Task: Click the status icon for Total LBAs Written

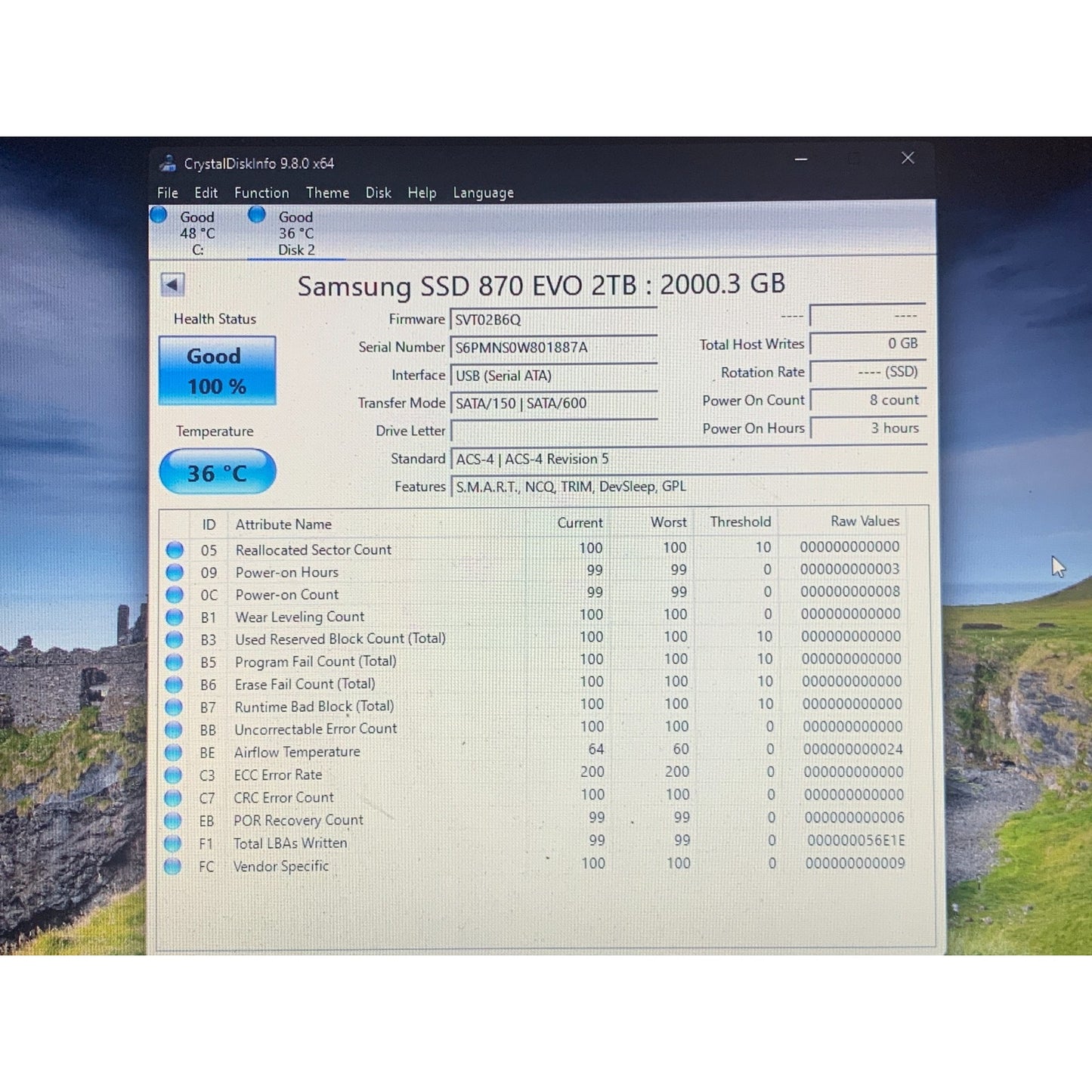Action: [172, 843]
